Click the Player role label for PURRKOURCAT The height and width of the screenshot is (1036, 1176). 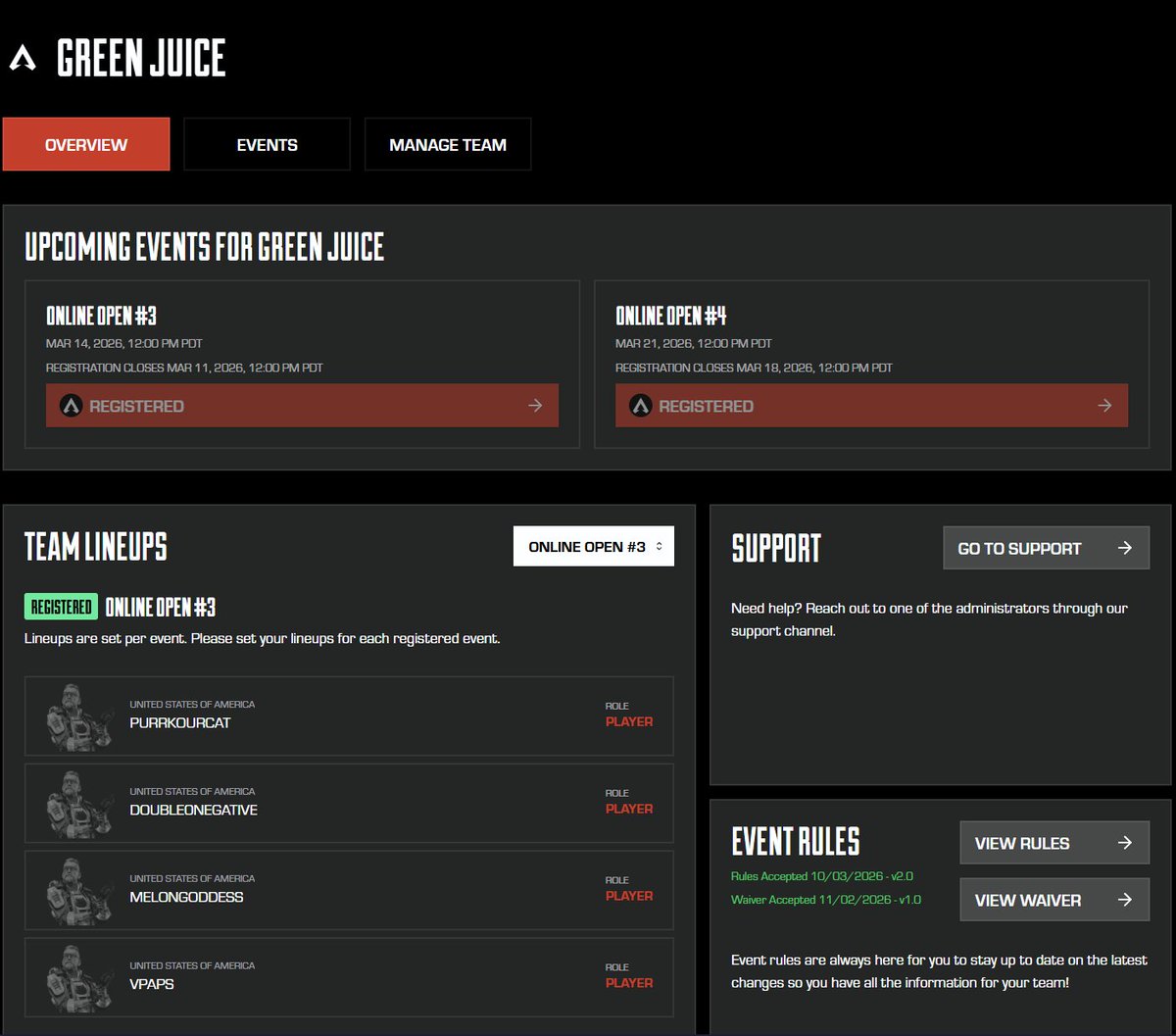[x=629, y=721]
